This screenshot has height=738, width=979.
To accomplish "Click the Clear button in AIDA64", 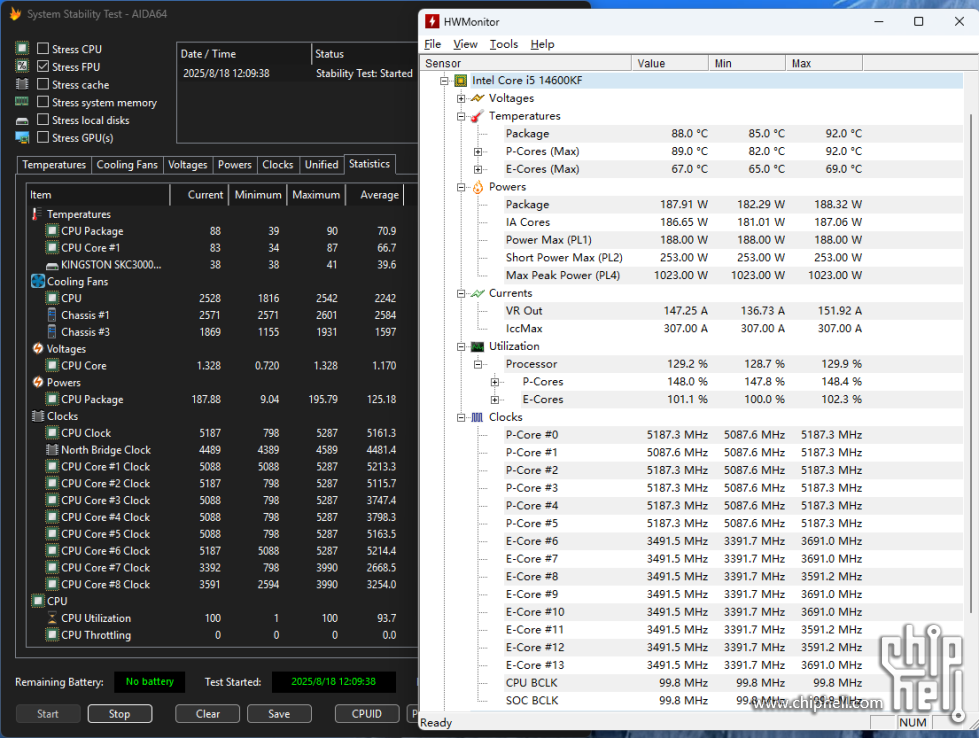I will pos(207,714).
